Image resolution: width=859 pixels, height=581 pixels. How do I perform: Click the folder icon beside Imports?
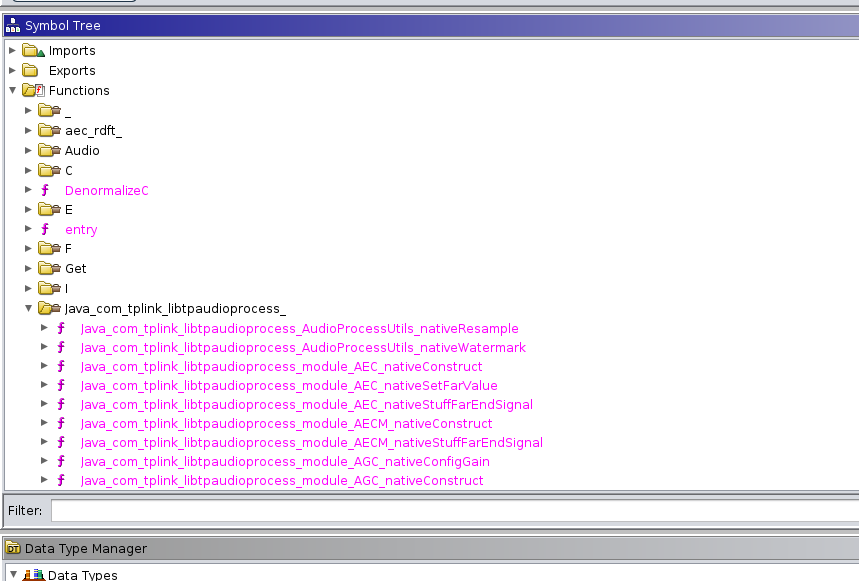[x=33, y=50]
